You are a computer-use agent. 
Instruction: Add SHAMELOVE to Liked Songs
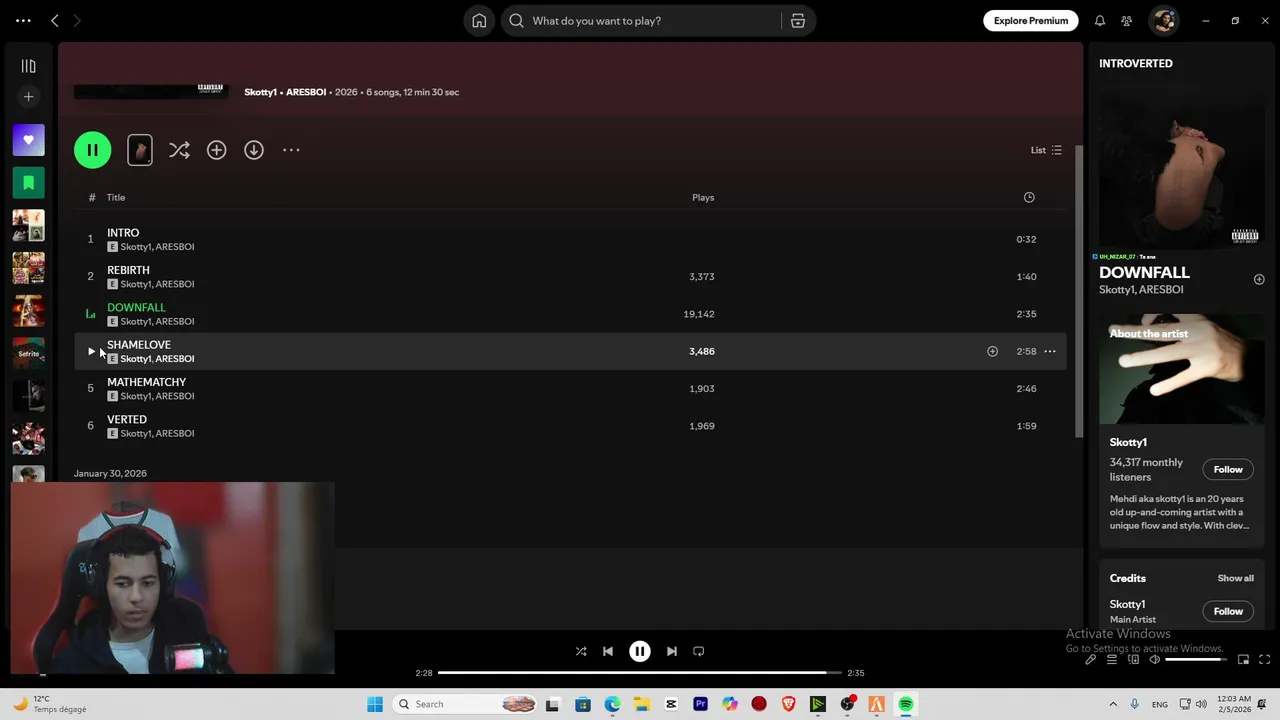coord(992,351)
